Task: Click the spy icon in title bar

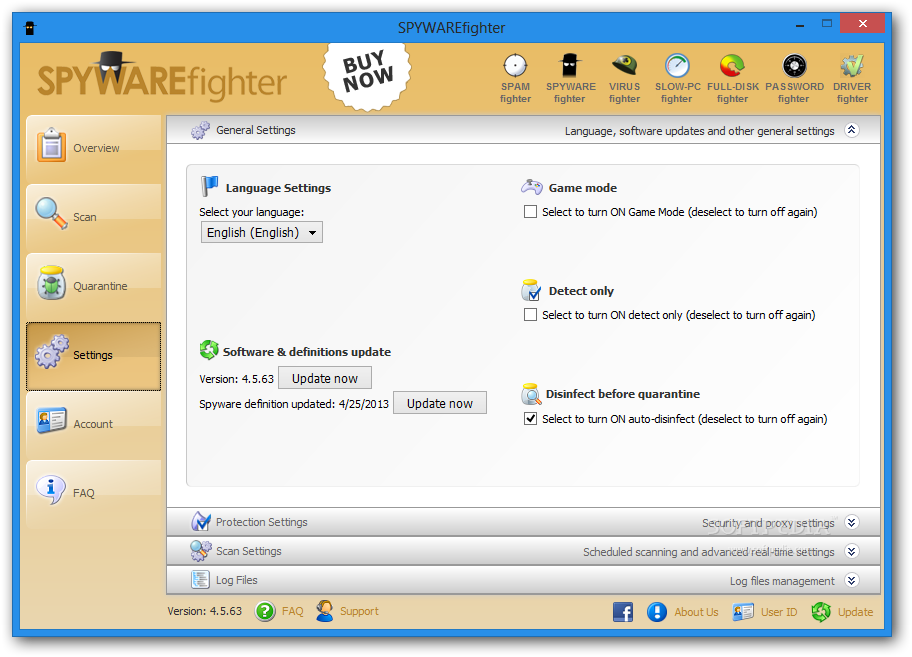Action: click(x=30, y=27)
